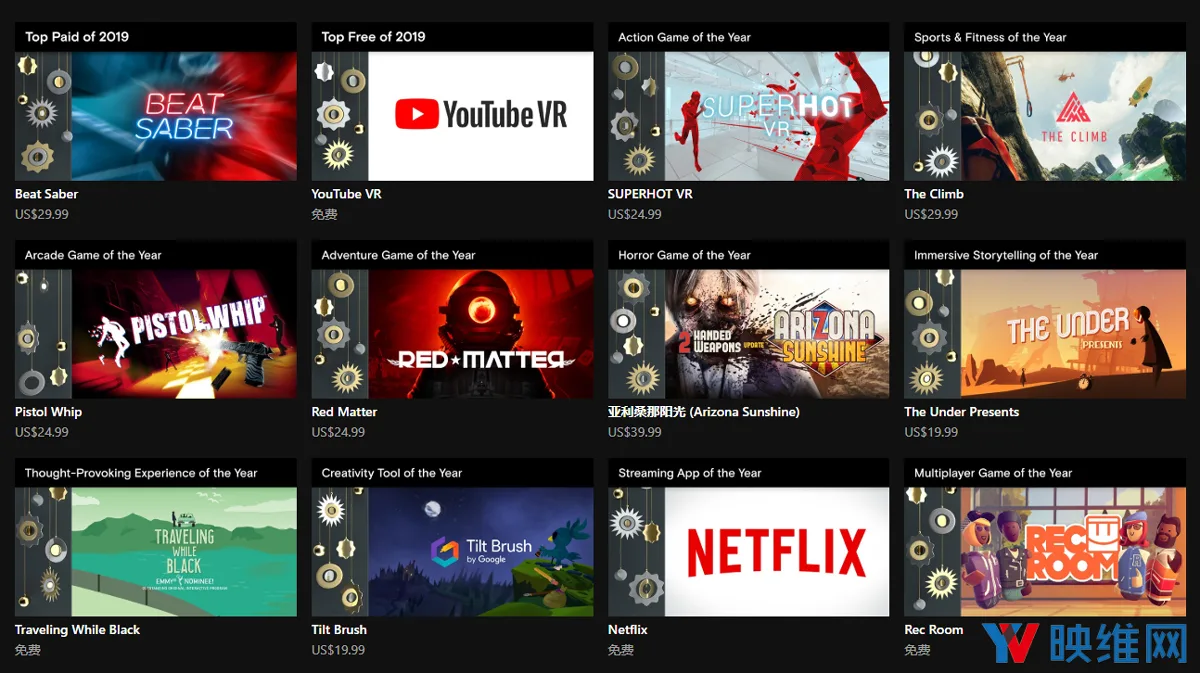Select 'Horror Game of the Year' heading
This screenshot has height=673, width=1200.
click(x=684, y=255)
